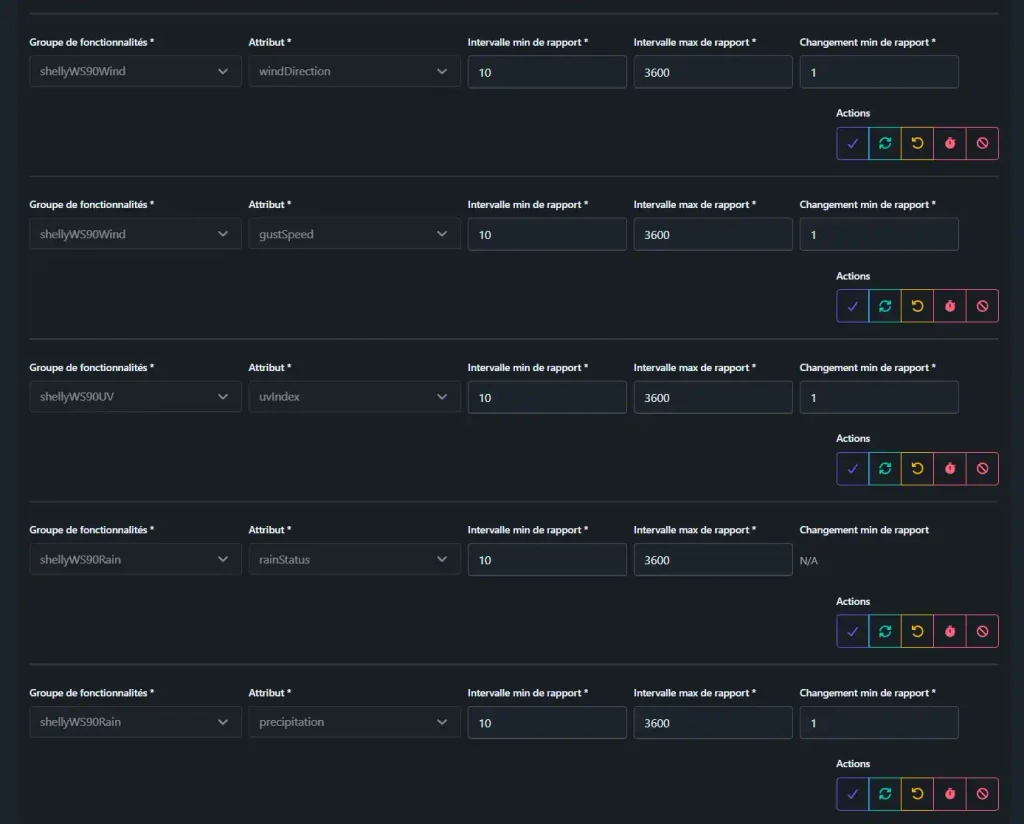Image resolution: width=1024 pixels, height=824 pixels.
Task: Expand the feature group dropdown beside gustSpeed
Action: coord(135,234)
